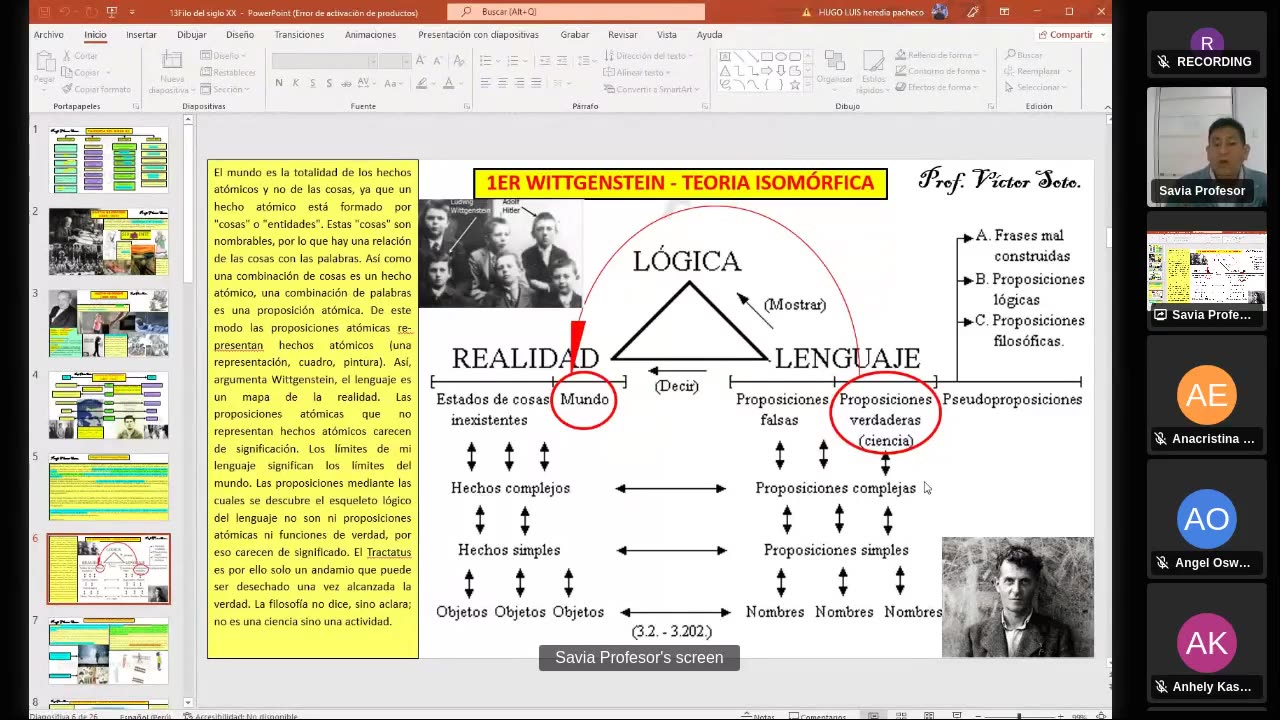Switch to the Dibujar tab
The height and width of the screenshot is (720, 1280).
191,35
